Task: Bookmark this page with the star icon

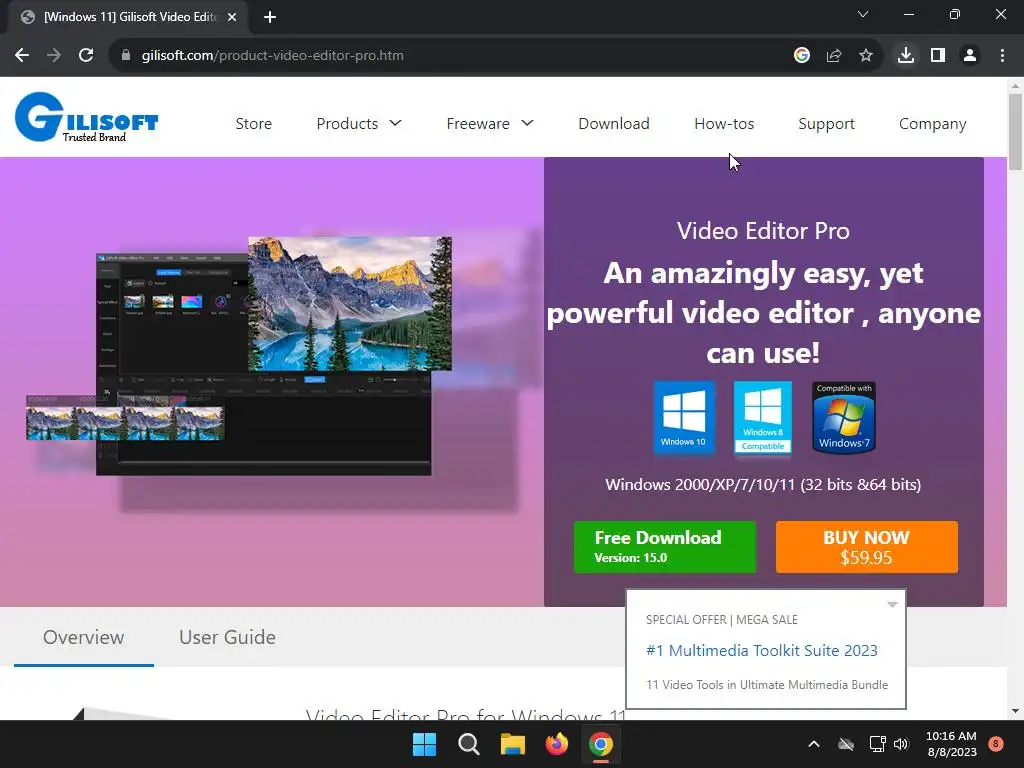Action: pyautogui.click(x=866, y=56)
